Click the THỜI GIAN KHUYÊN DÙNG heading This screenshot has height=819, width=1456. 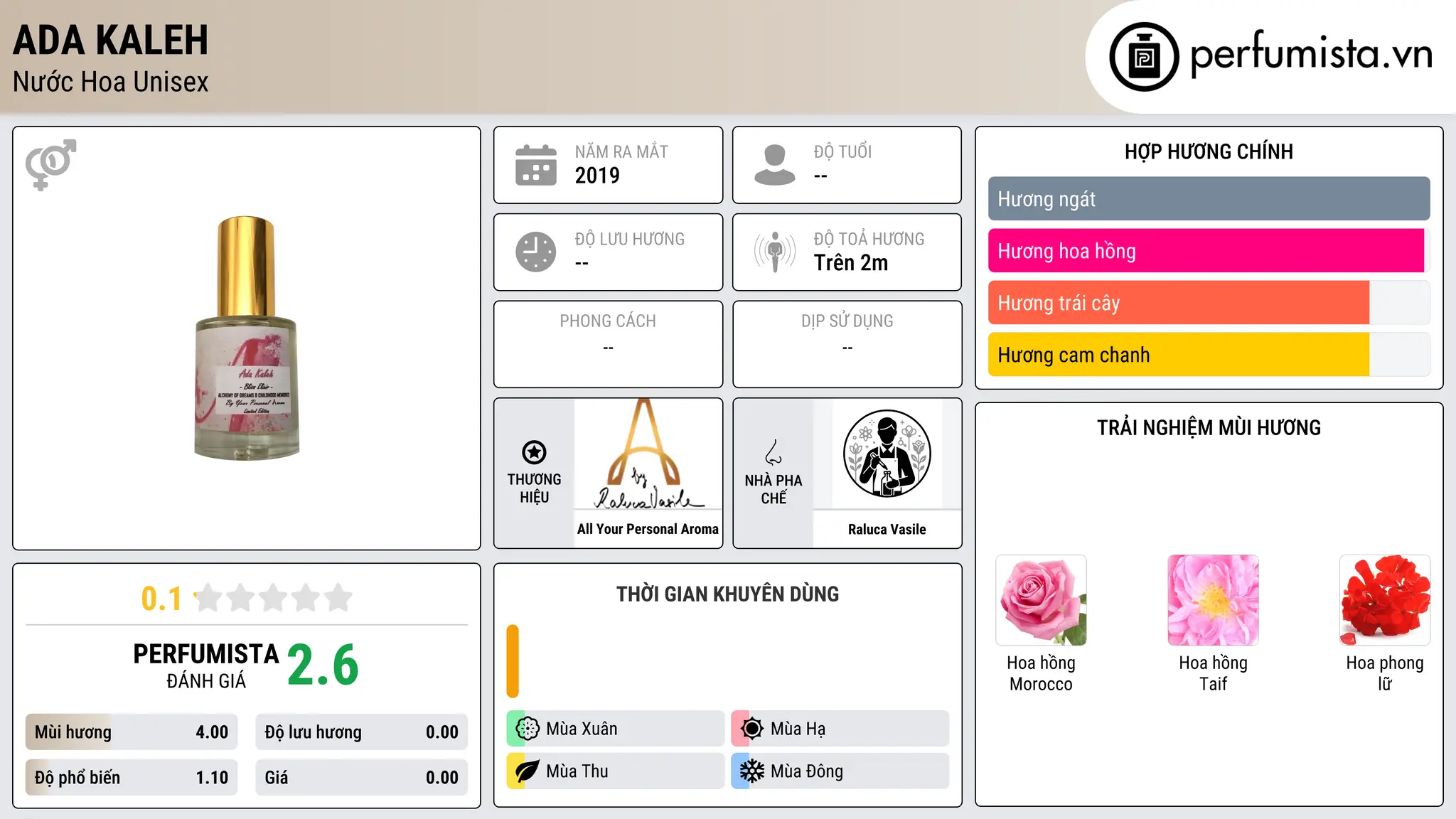pyautogui.click(x=727, y=594)
